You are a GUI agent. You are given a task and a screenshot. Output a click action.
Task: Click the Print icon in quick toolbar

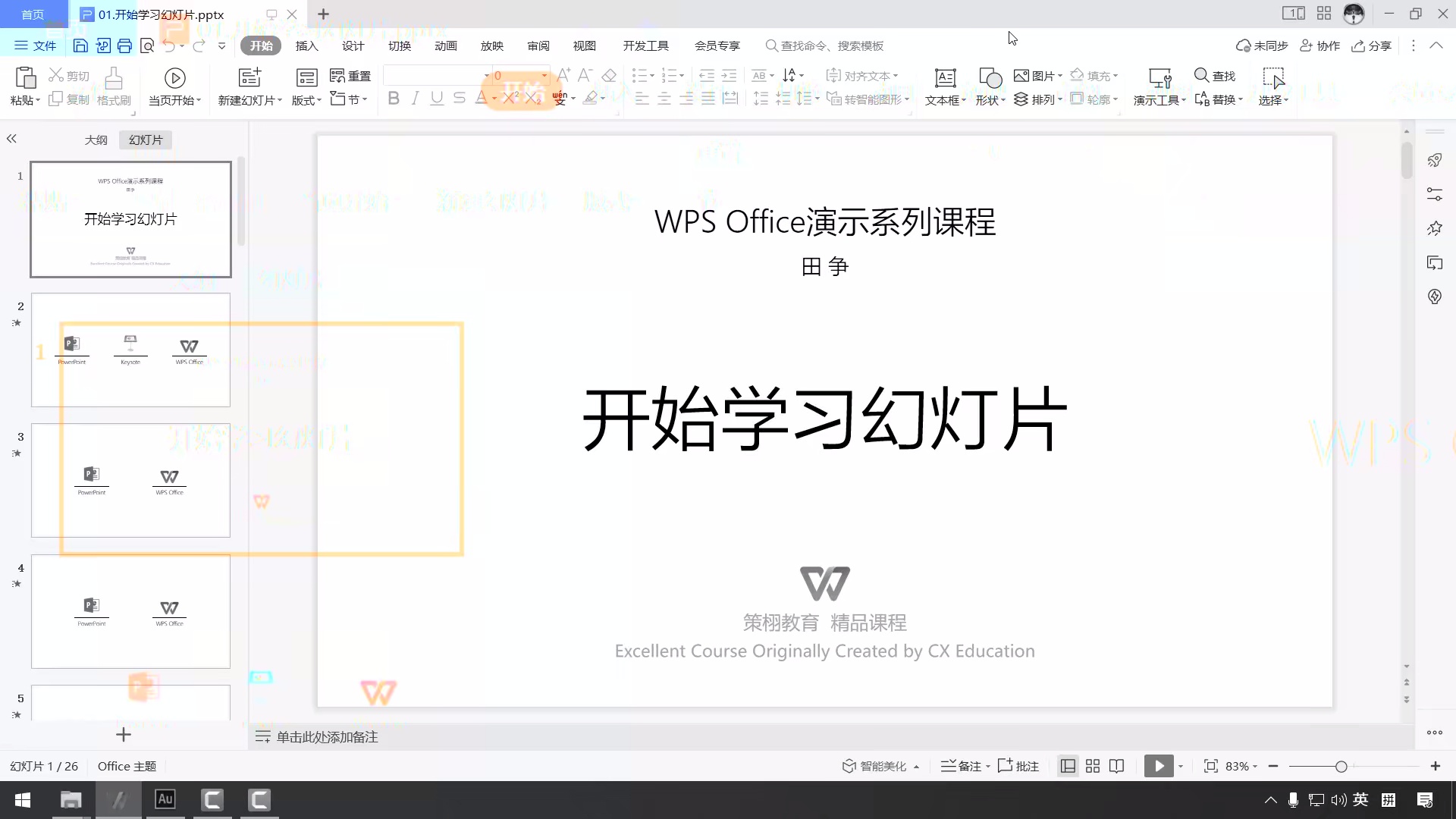coord(124,46)
